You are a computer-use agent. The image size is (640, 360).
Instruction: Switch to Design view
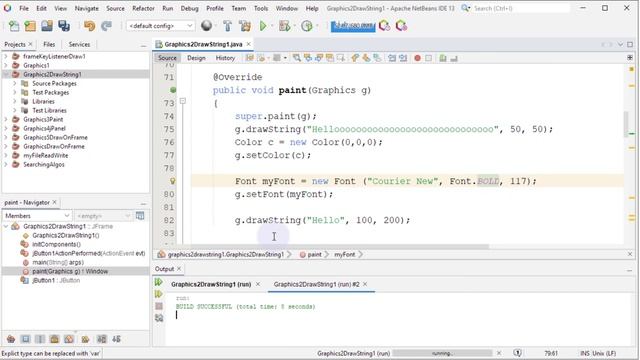coord(196,58)
